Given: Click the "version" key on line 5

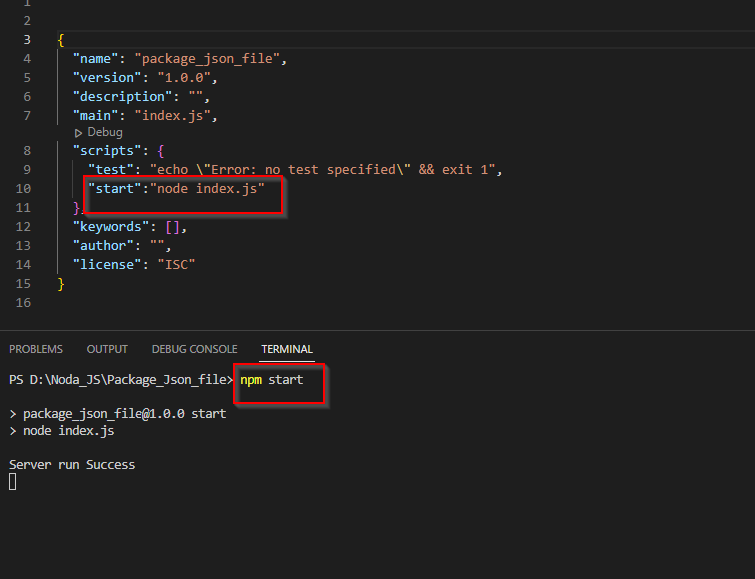Looking at the screenshot, I should [x=107, y=78].
